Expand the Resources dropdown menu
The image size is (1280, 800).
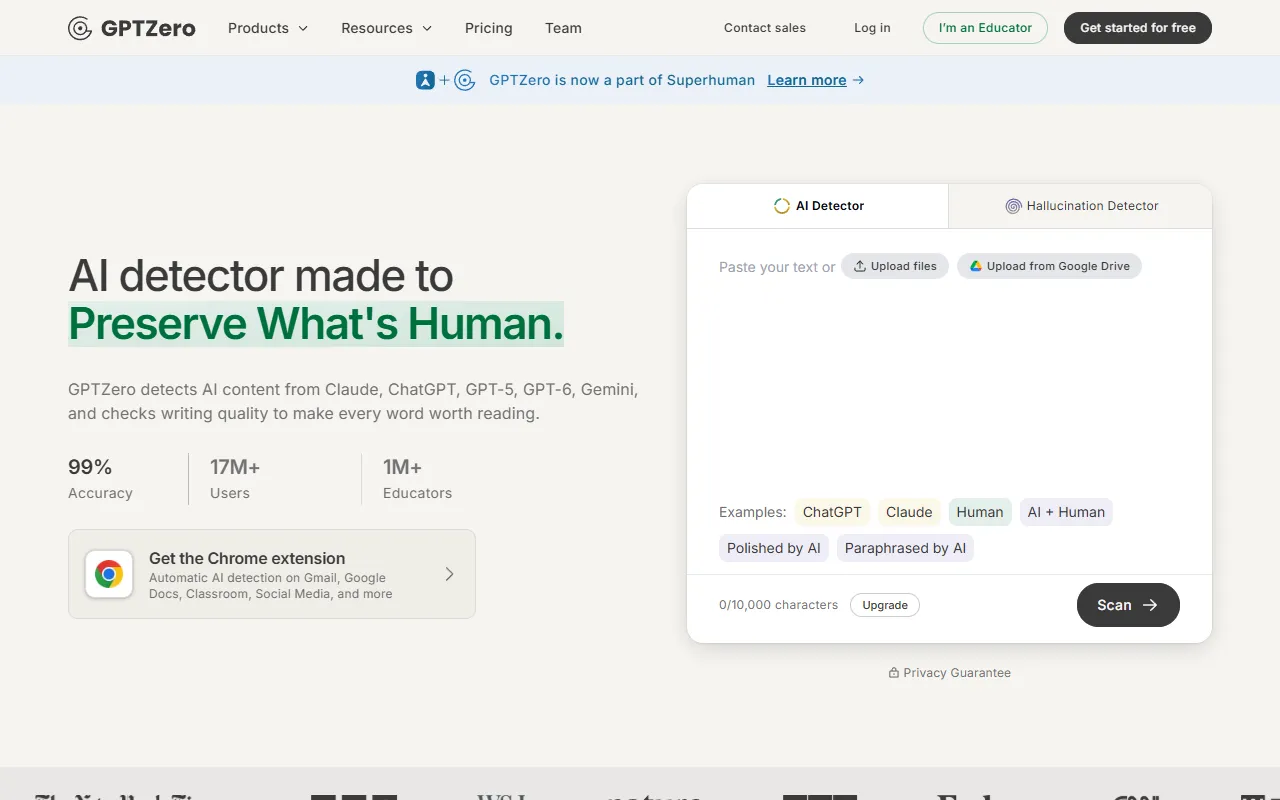click(x=387, y=28)
